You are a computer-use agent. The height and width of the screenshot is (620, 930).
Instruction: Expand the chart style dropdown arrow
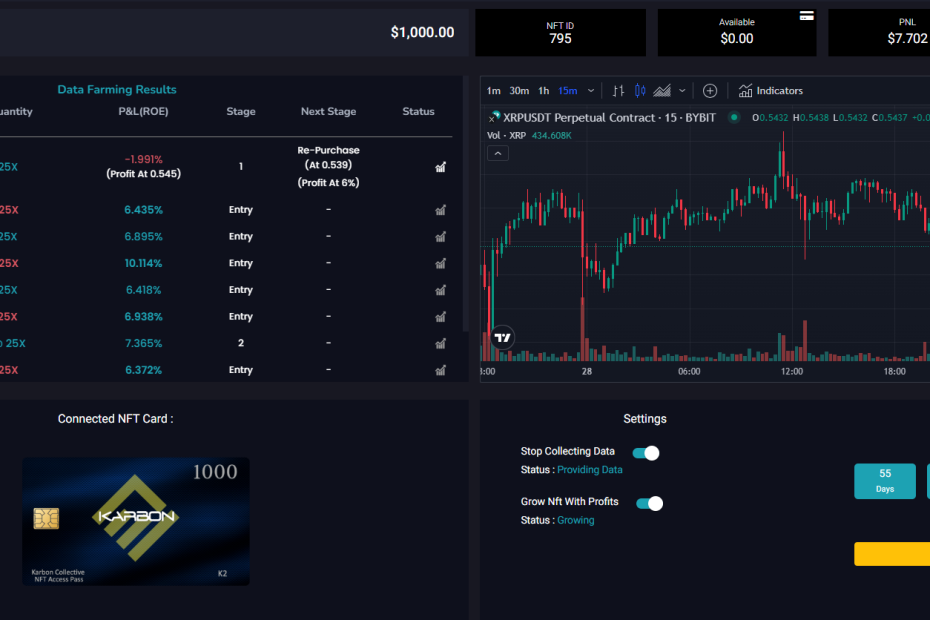pos(682,90)
